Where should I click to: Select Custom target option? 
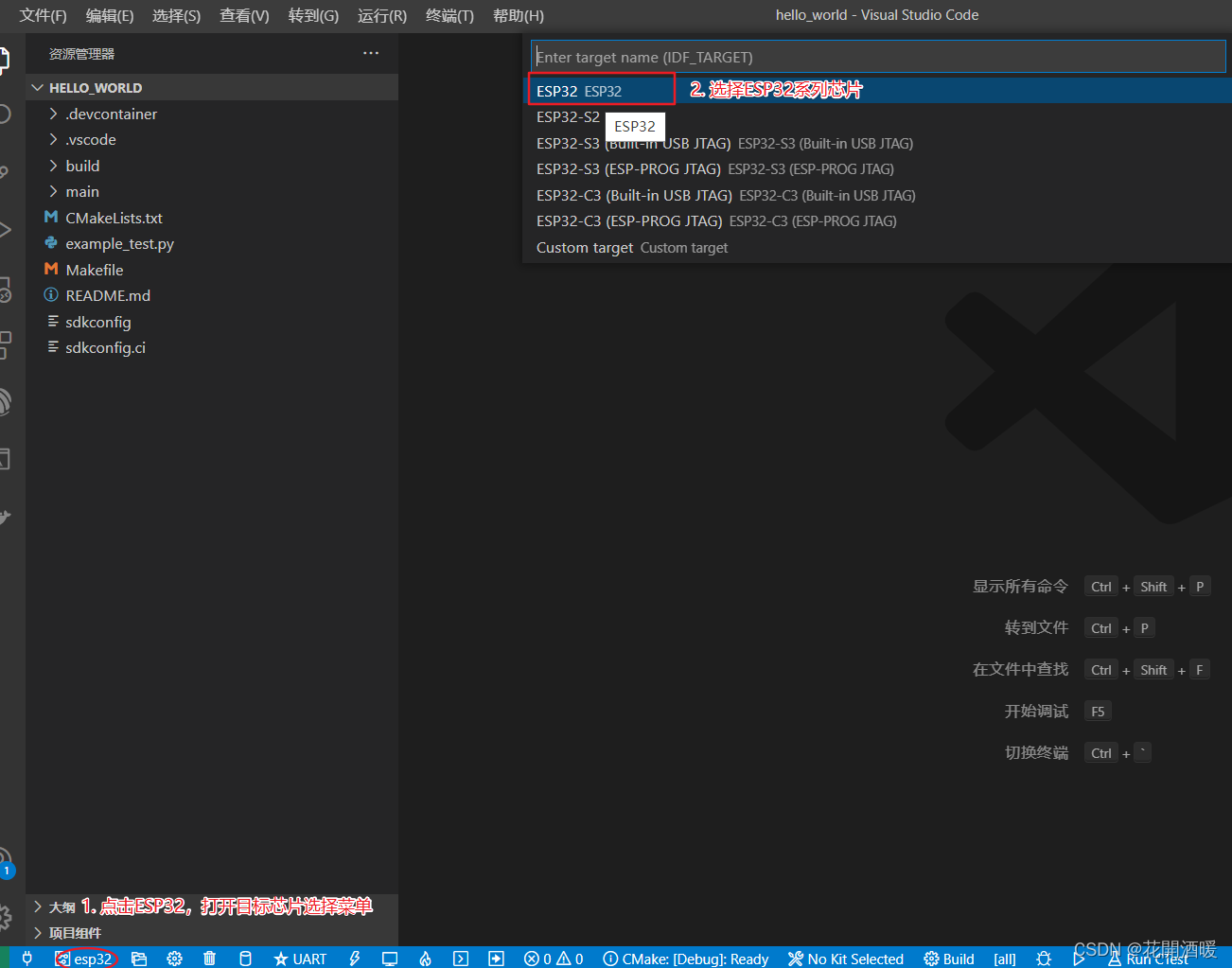pos(877,247)
